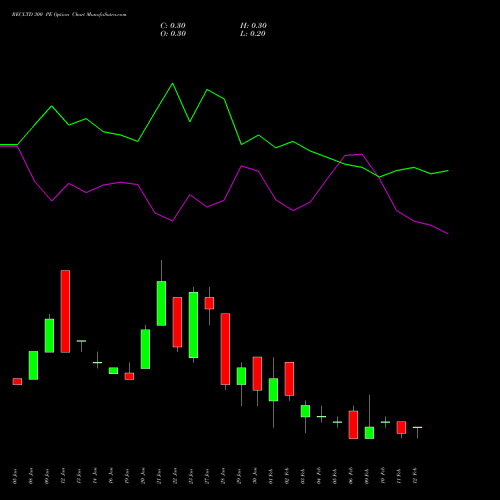This screenshot has width=500, height=500.
Task: Click the 05 Jan date label
Action: (15, 476)
